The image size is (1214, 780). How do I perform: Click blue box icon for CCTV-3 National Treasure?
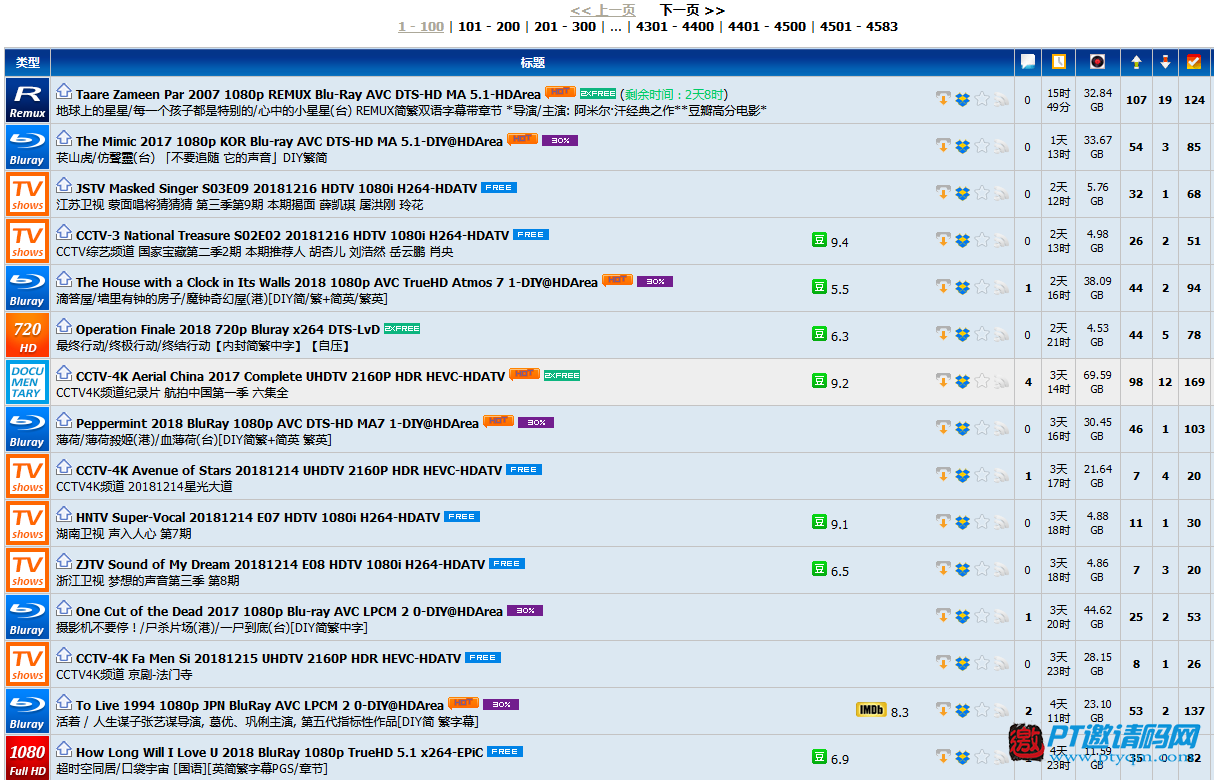[x=962, y=240]
